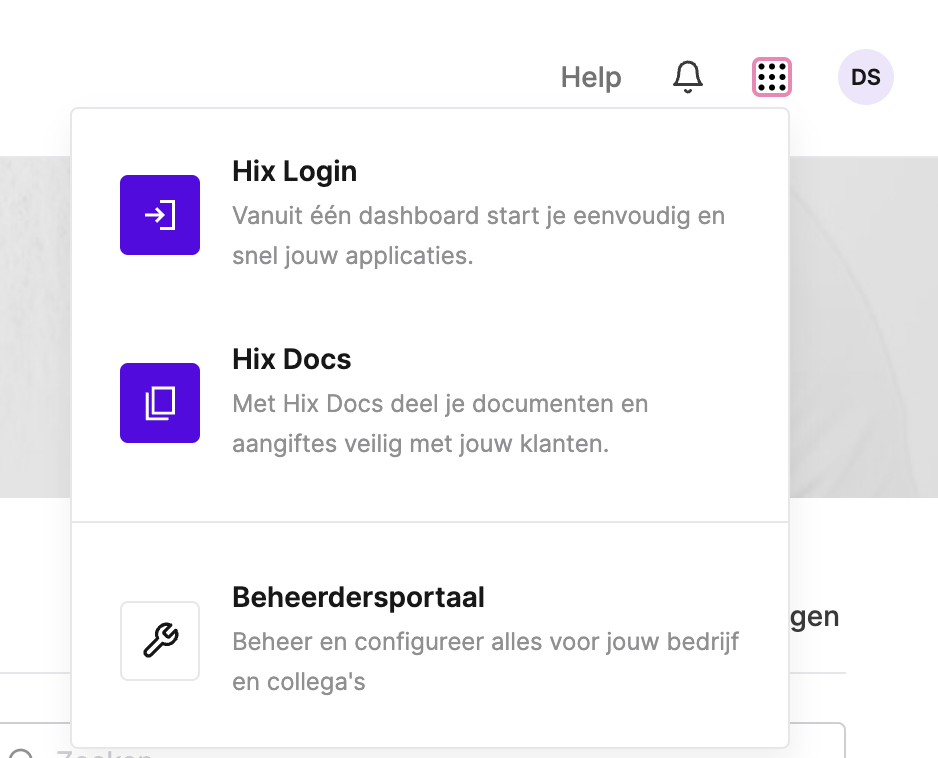
Task: Open the app switcher grid icon
Action: coord(772,77)
